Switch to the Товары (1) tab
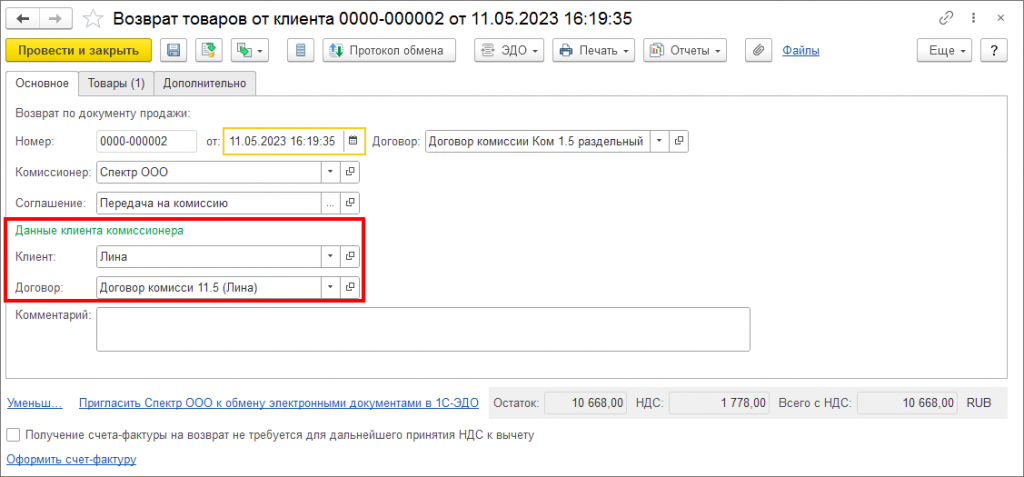The width and height of the screenshot is (1024, 477). click(x=116, y=83)
